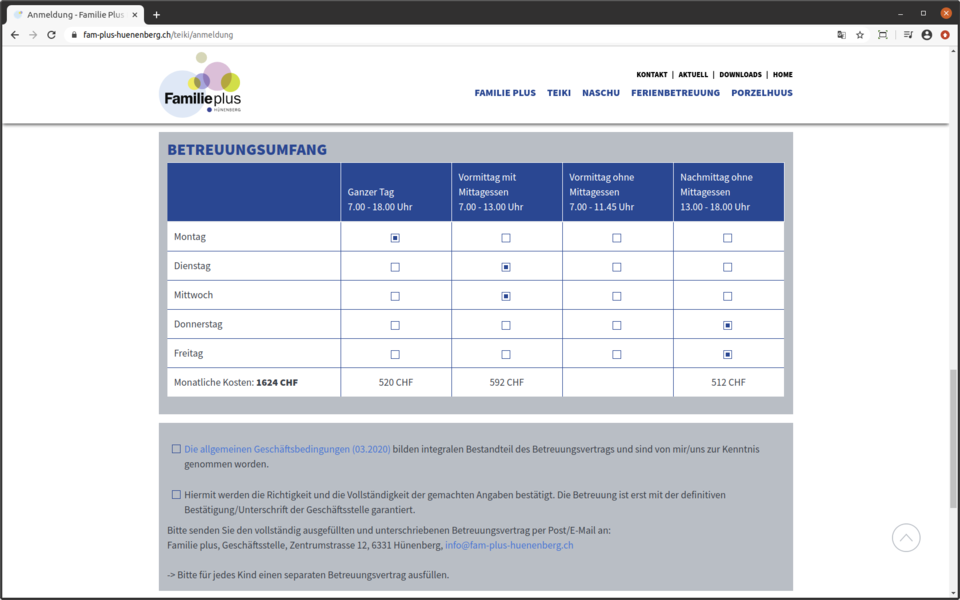Check Montag Vormittag ohne Mittagessen box
960x600 pixels.
coord(617,238)
